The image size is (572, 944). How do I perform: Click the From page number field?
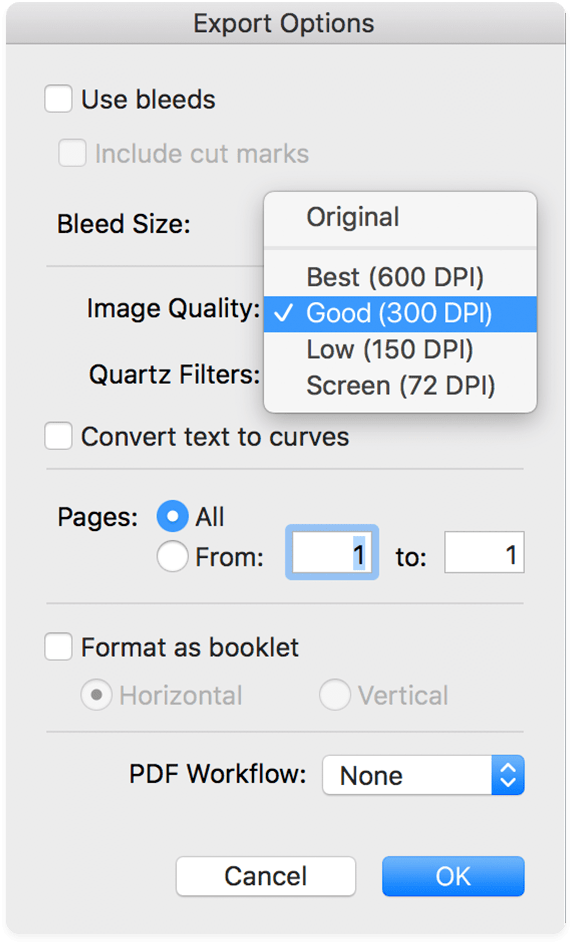[332, 552]
